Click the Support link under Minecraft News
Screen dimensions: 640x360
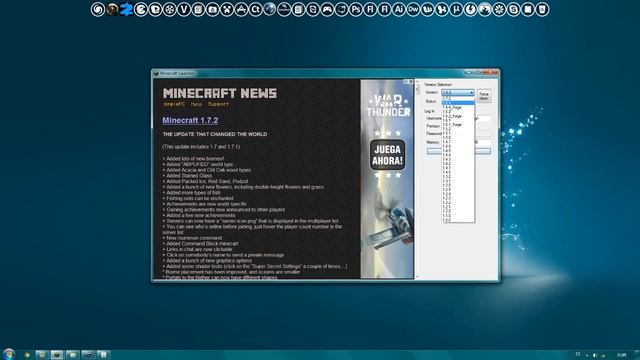coord(218,104)
